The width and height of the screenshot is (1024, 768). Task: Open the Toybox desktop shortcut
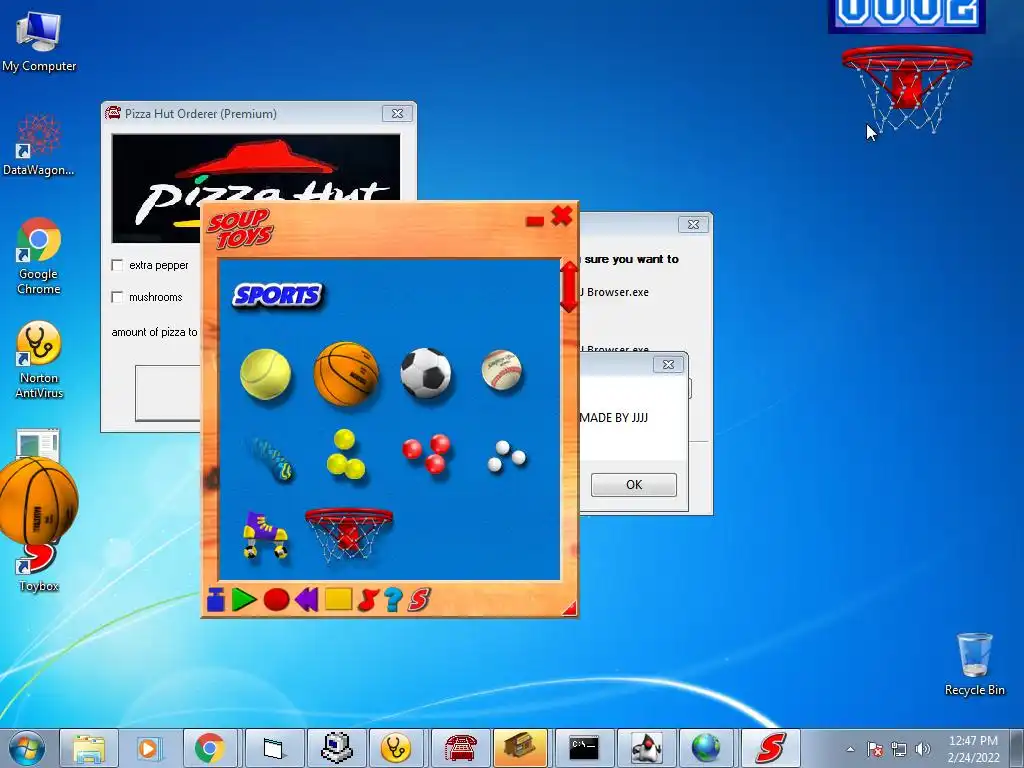pos(39,568)
